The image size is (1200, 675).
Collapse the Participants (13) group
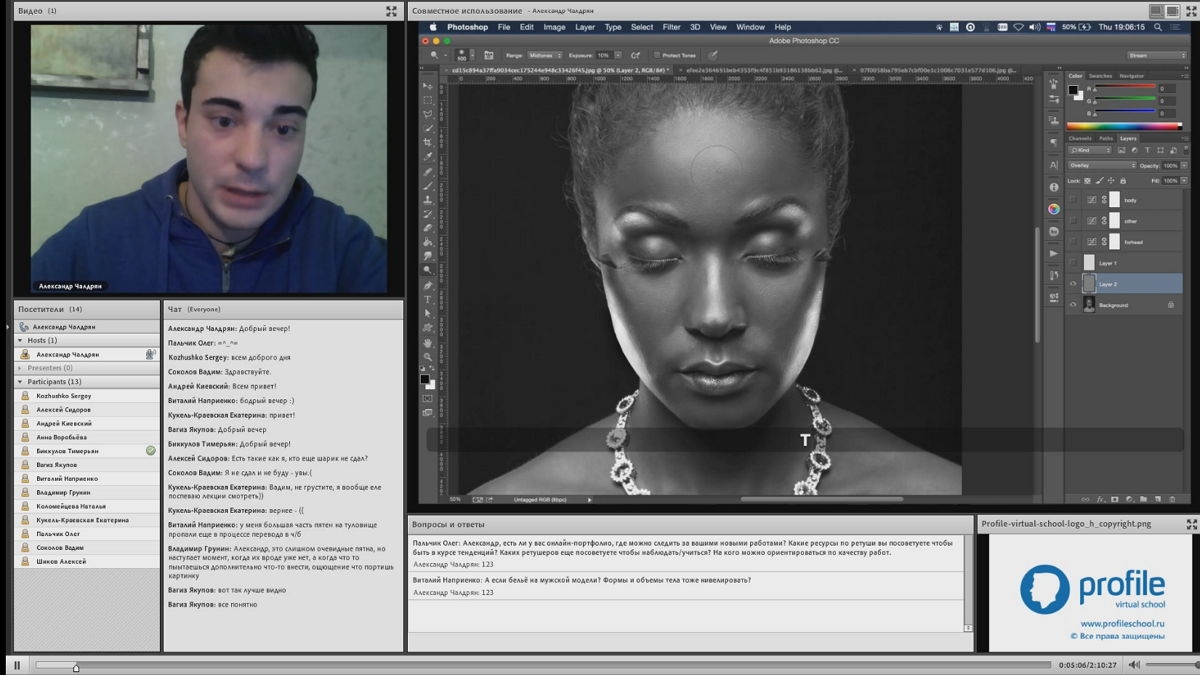pos(21,382)
